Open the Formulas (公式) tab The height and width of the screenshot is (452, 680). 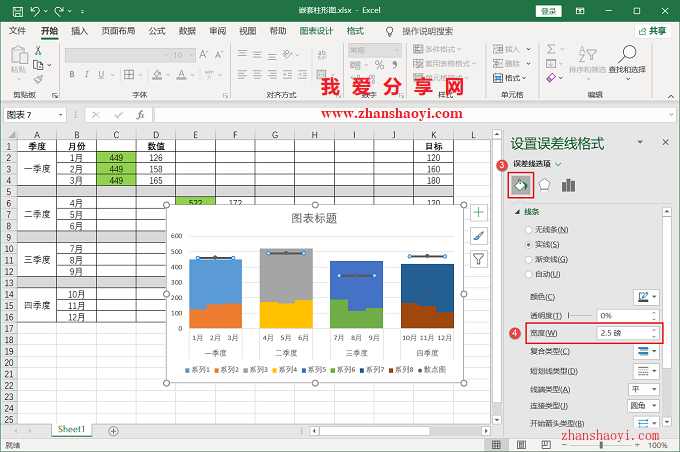(x=157, y=31)
